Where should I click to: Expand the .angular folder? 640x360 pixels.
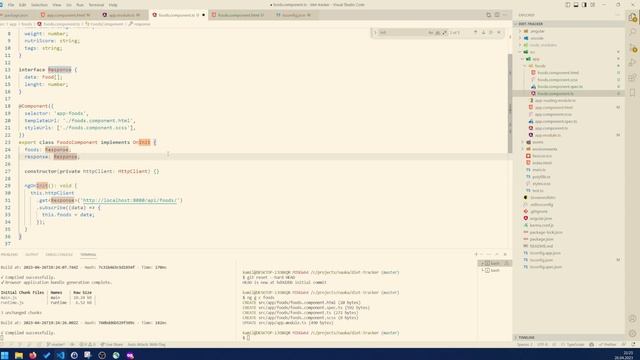click(569, 31)
